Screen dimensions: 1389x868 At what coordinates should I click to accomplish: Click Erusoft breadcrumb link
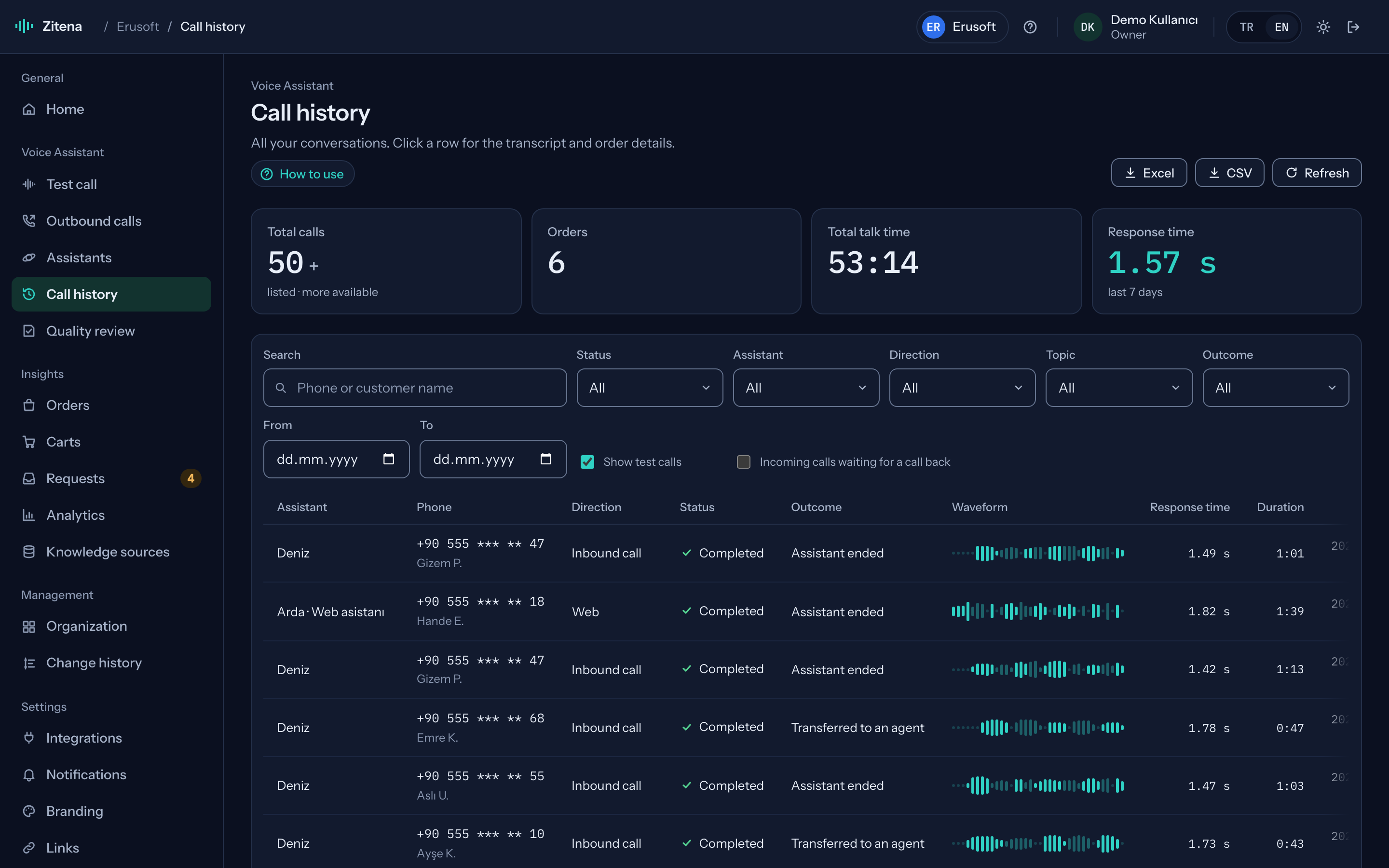(x=138, y=27)
